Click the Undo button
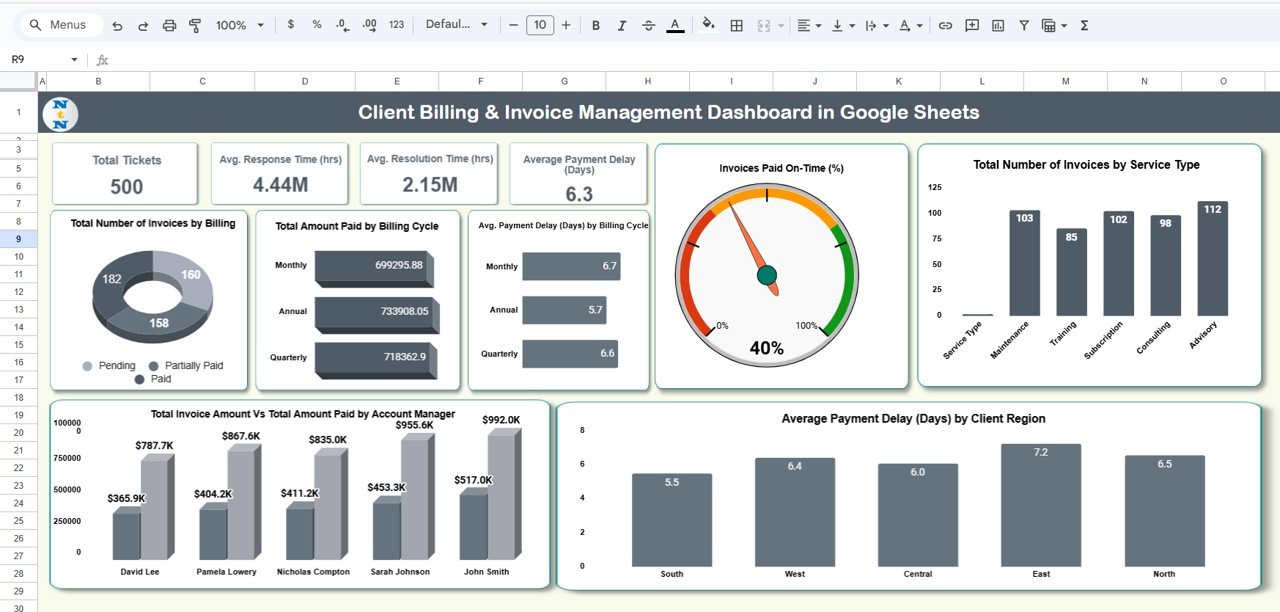Screen dimensions: 1280x612 (x=115, y=25)
